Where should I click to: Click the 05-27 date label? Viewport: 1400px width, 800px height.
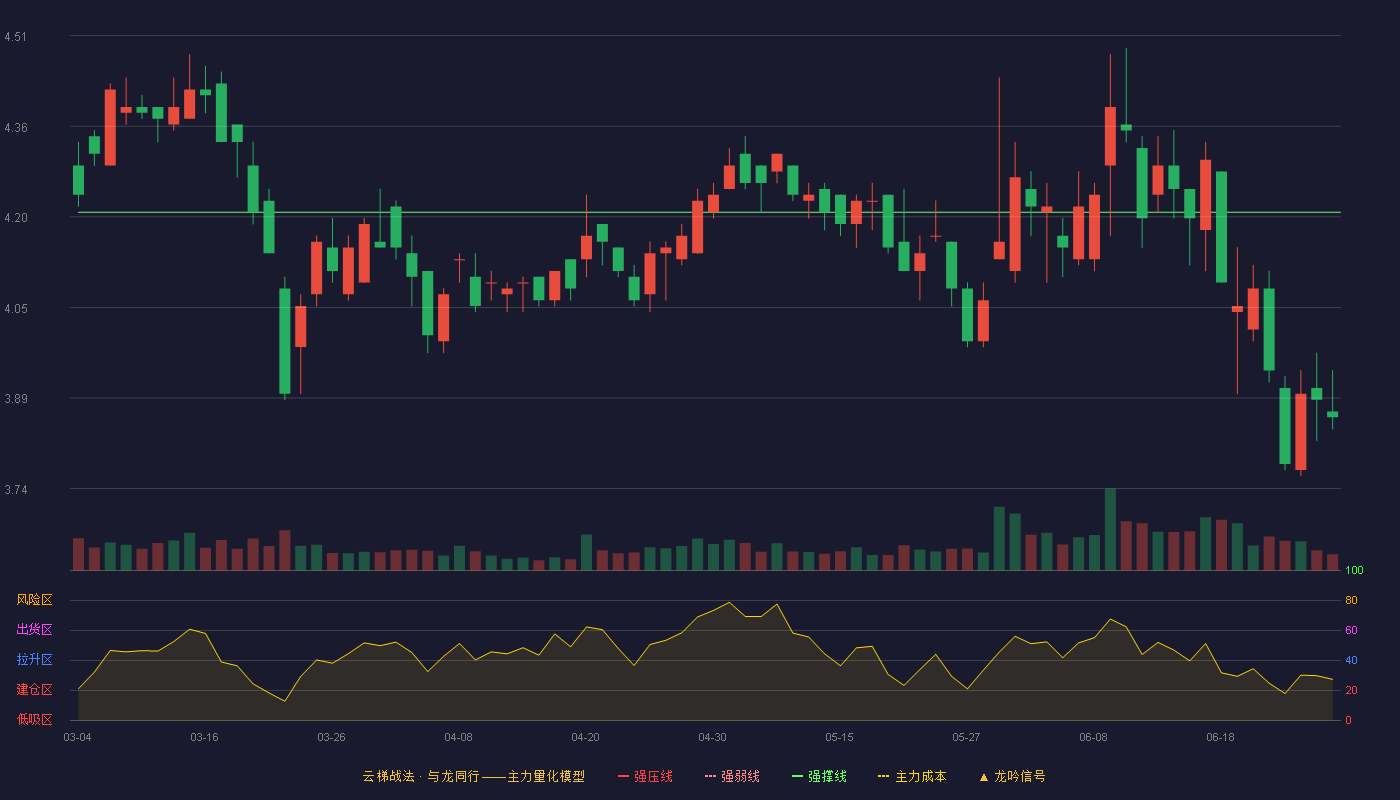click(x=966, y=737)
